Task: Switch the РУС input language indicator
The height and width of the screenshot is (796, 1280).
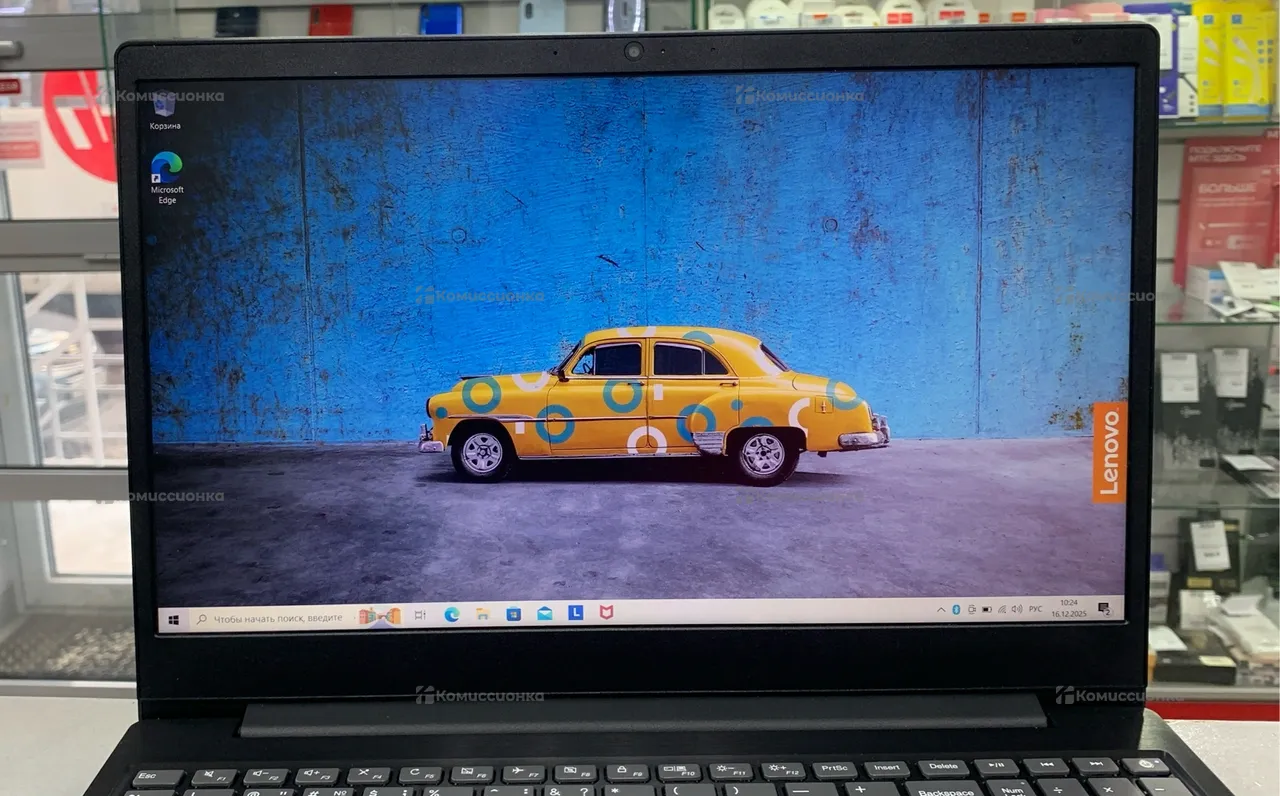Action: [x=1036, y=608]
